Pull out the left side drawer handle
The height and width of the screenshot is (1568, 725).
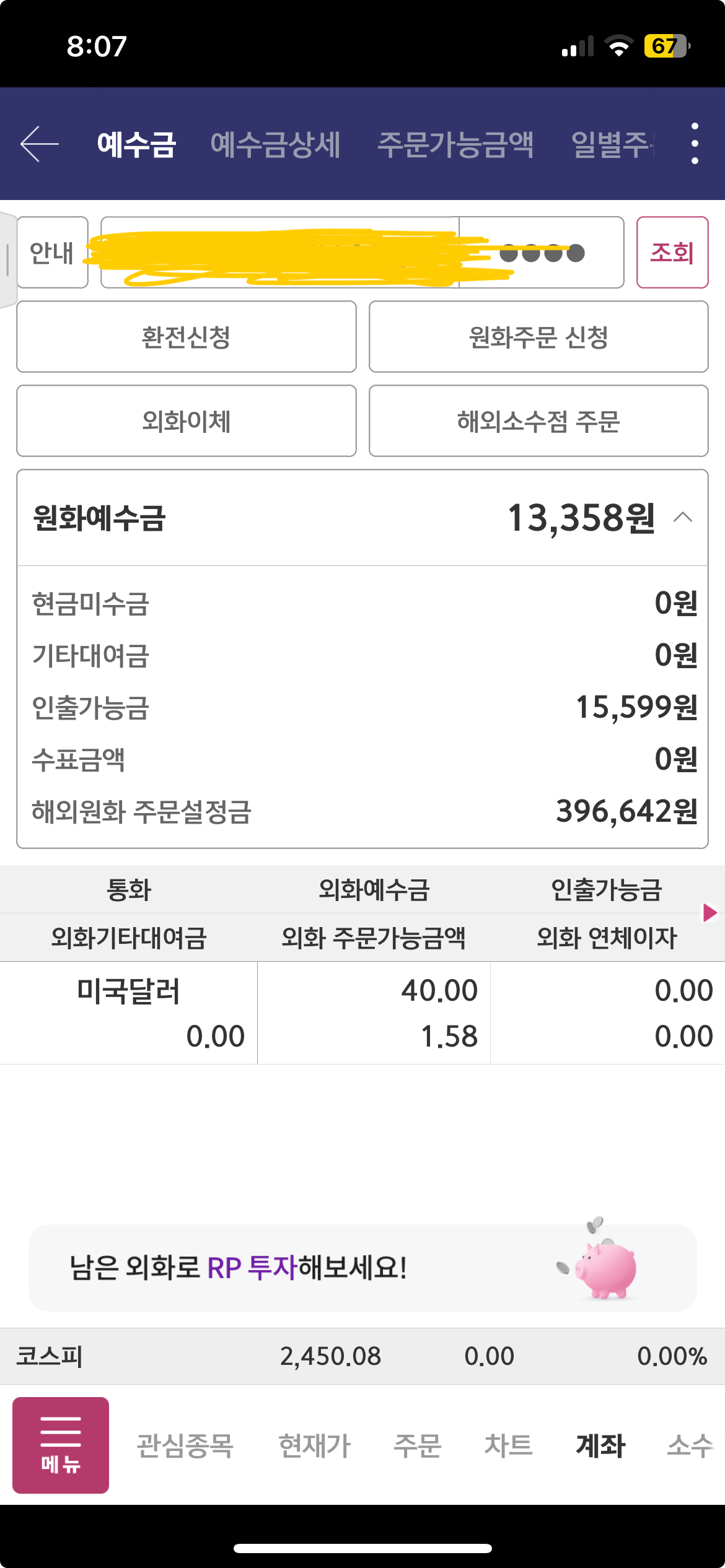point(7,259)
